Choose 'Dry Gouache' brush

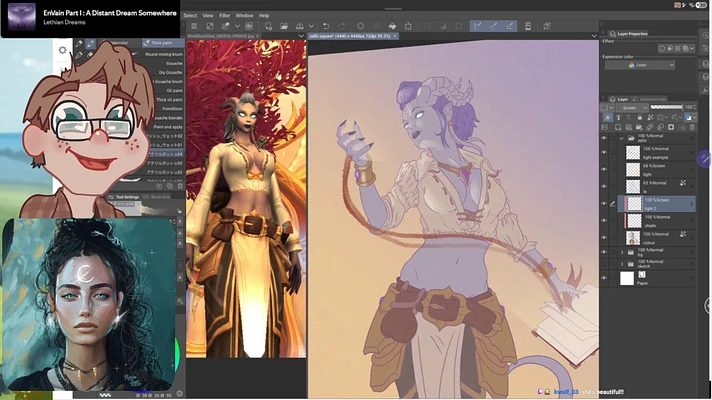coord(170,72)
